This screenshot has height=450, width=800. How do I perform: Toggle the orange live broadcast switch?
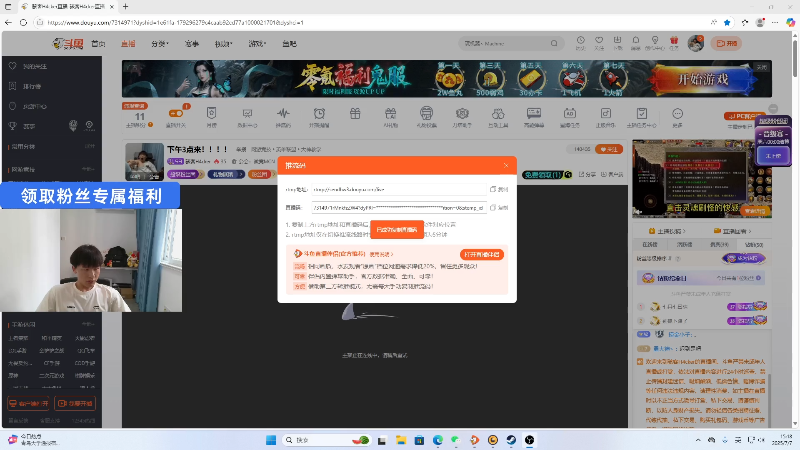176,113
